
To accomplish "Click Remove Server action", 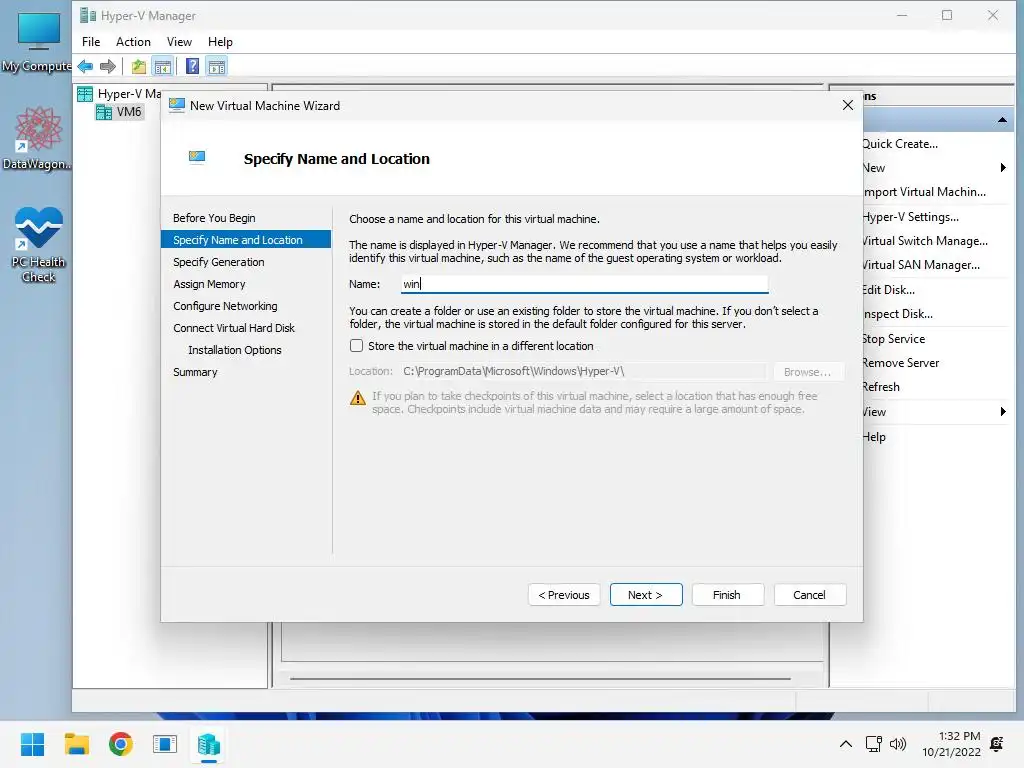I will [x=901, y=363].
